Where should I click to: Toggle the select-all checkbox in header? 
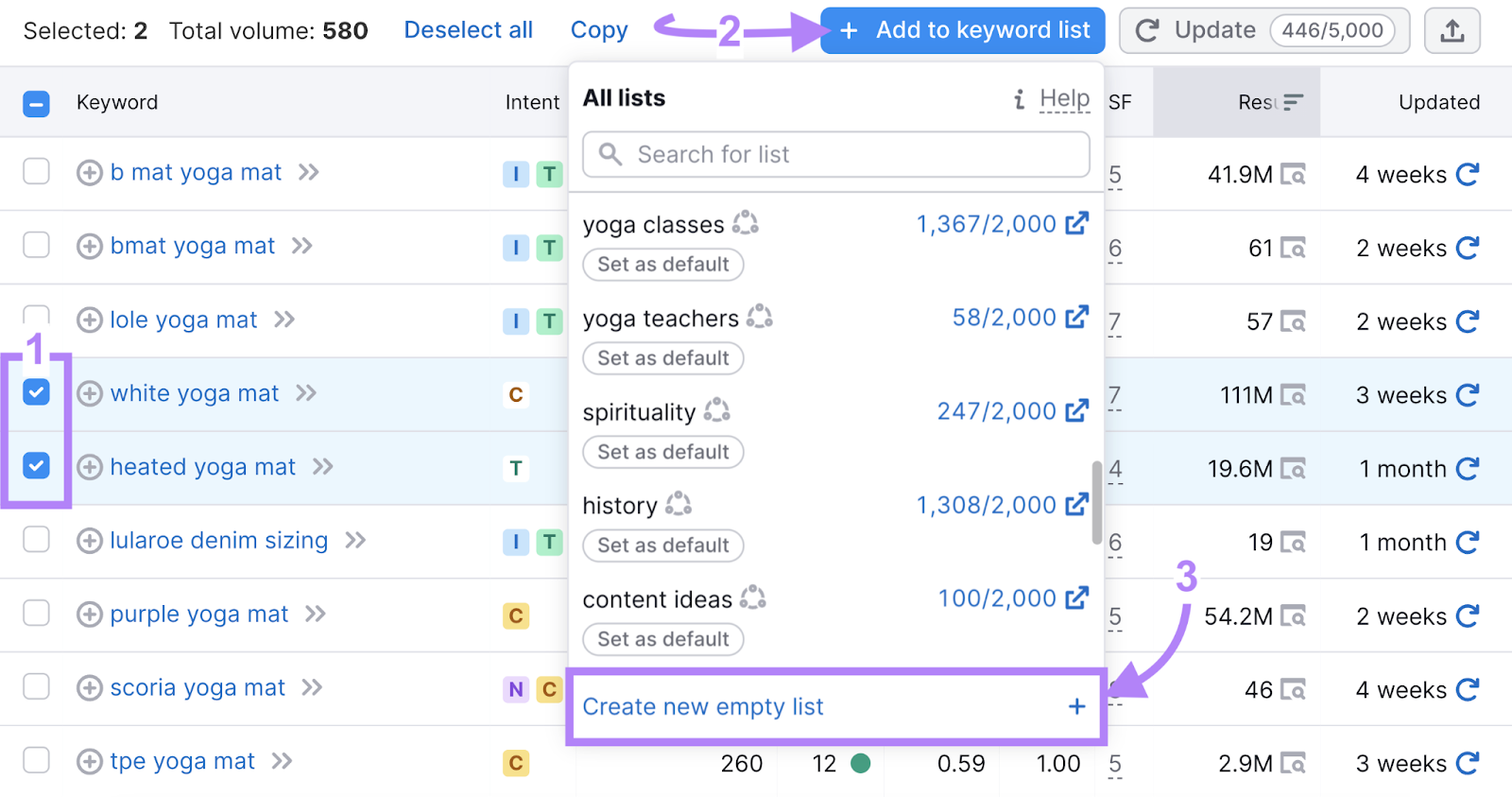36,103
